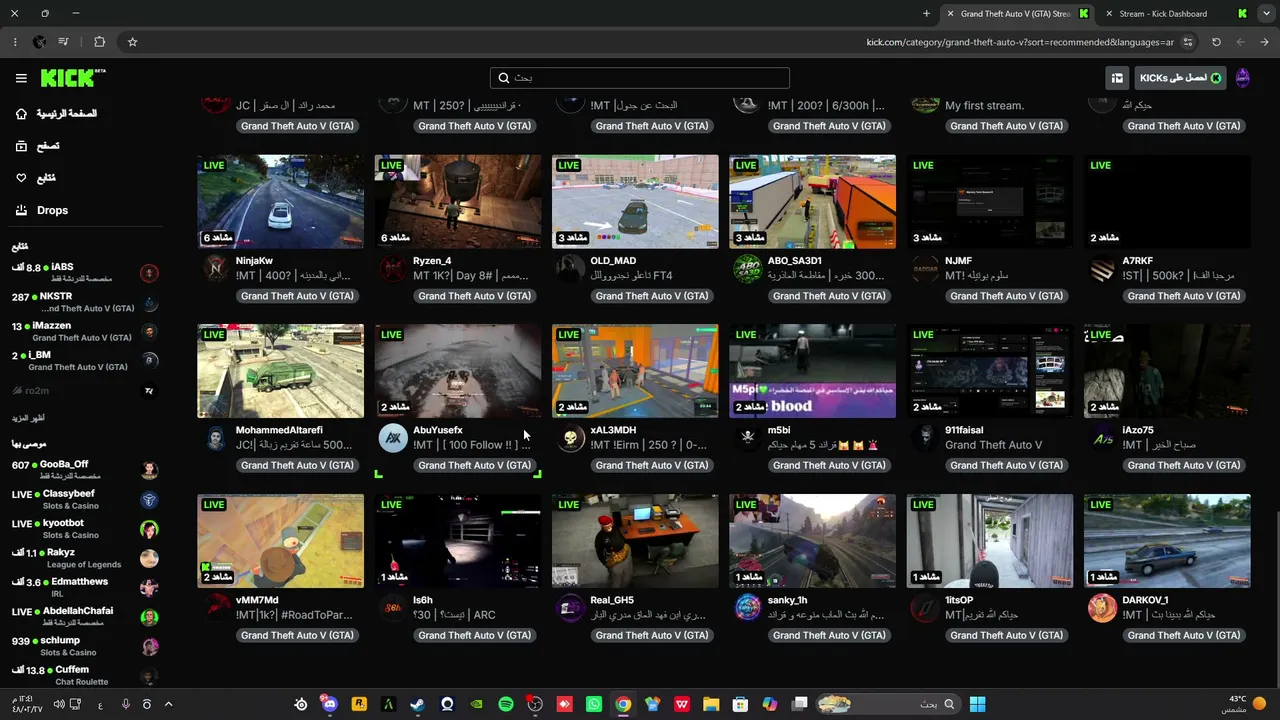
Task: Click the address bar URL
Action: click(1020, 42)
